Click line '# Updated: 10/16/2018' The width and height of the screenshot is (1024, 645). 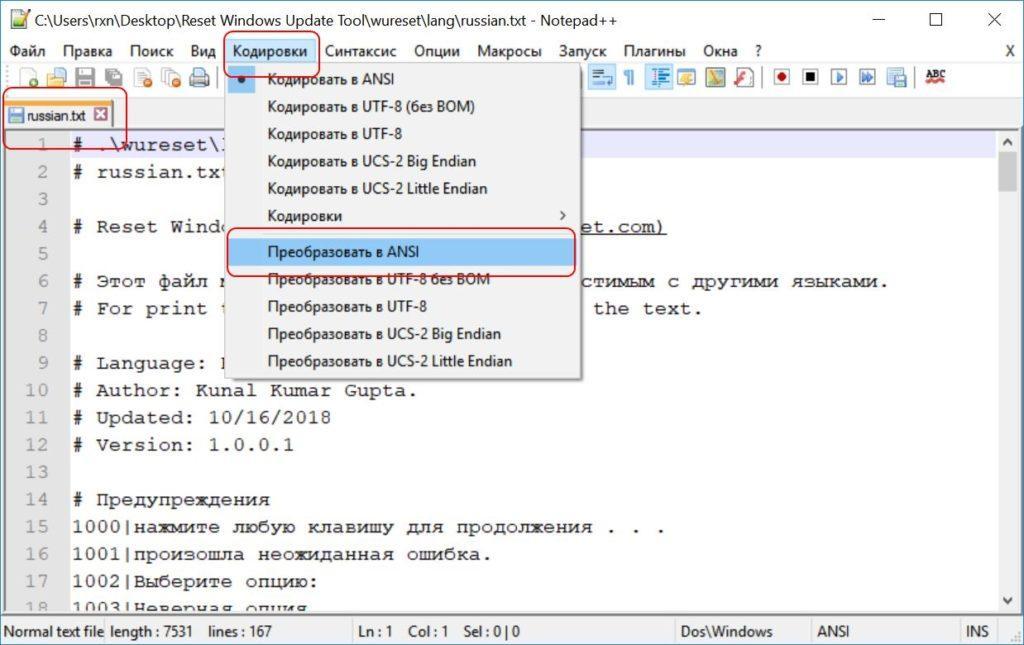[202, 418]
